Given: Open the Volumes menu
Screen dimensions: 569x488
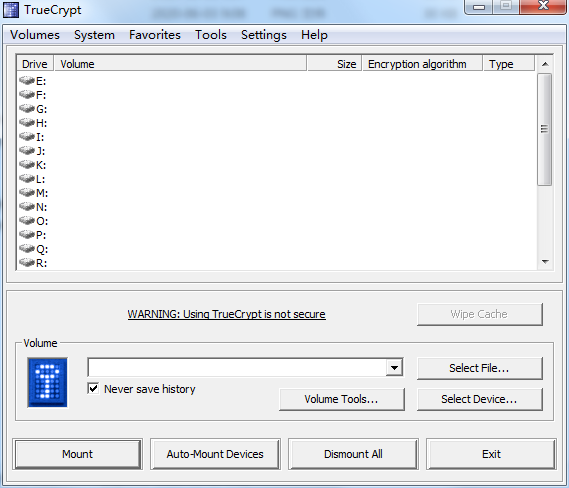Looking at the screenshot, I should click(35, 35).
